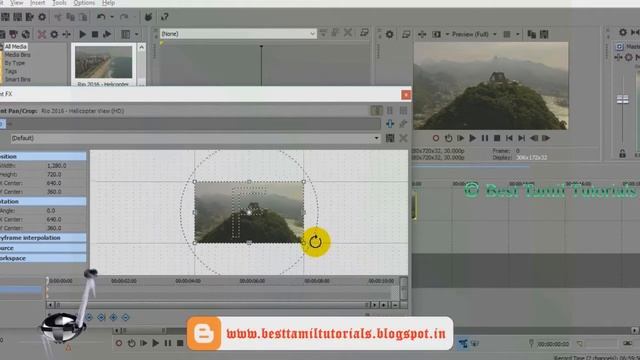Click the Project Properties gear in main toolbar
Image resolution: width=640 pixels, height=360 pixels.
point(42,17)
